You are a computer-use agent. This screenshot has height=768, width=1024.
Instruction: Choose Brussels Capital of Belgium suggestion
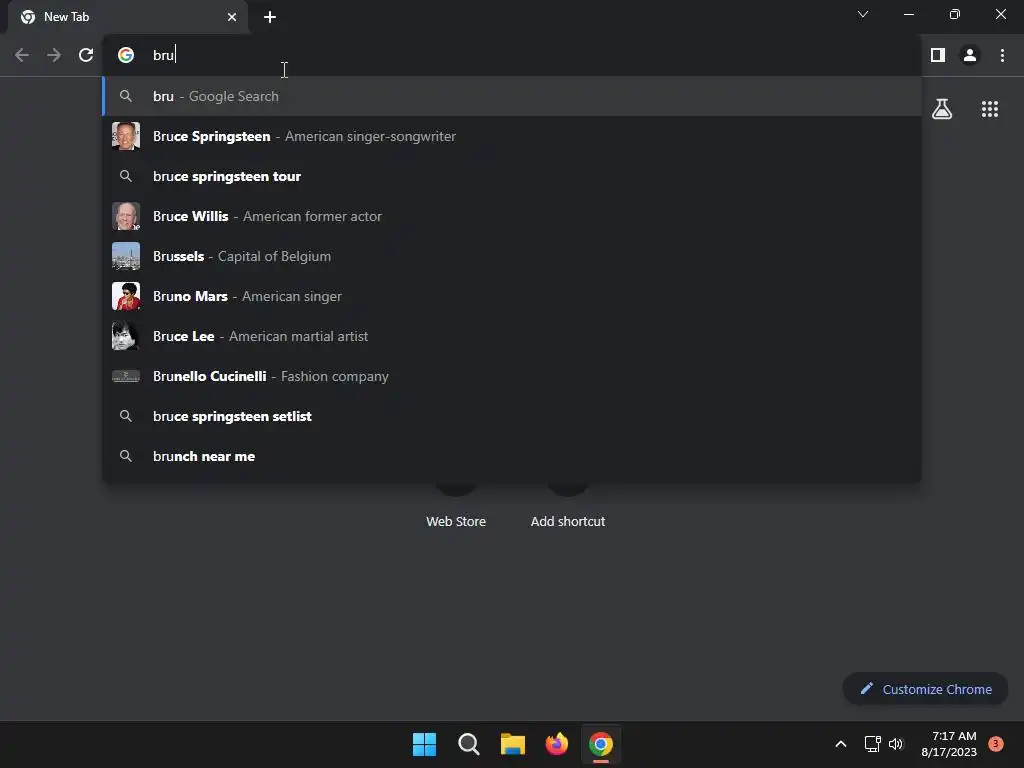(512, 256)
